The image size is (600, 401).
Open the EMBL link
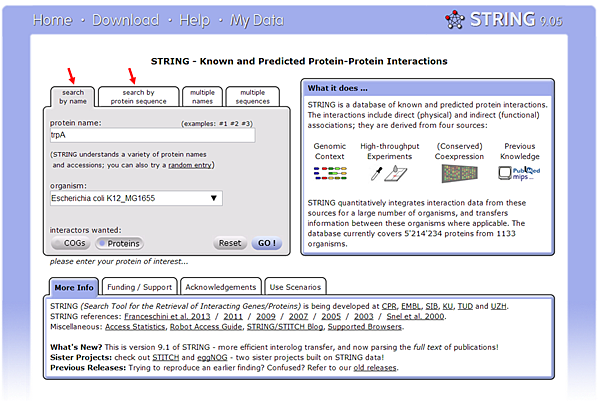(411, 306)
